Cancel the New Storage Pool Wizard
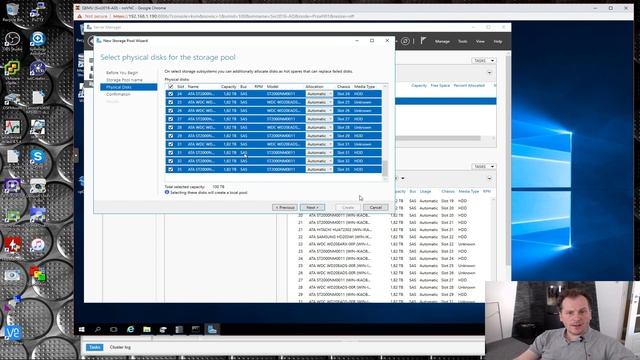 tap(376, 207)
